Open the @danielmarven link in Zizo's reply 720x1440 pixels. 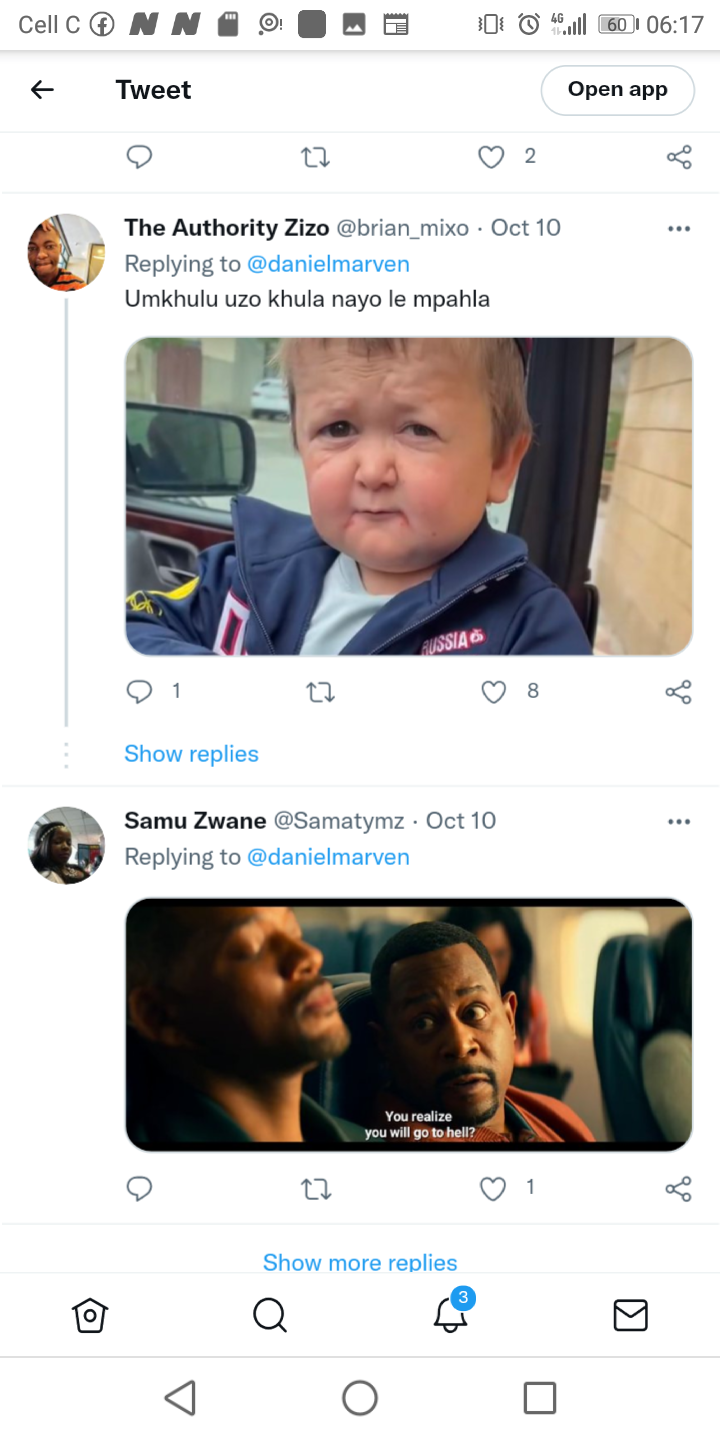pyautogui.click(x=328, y=264)
